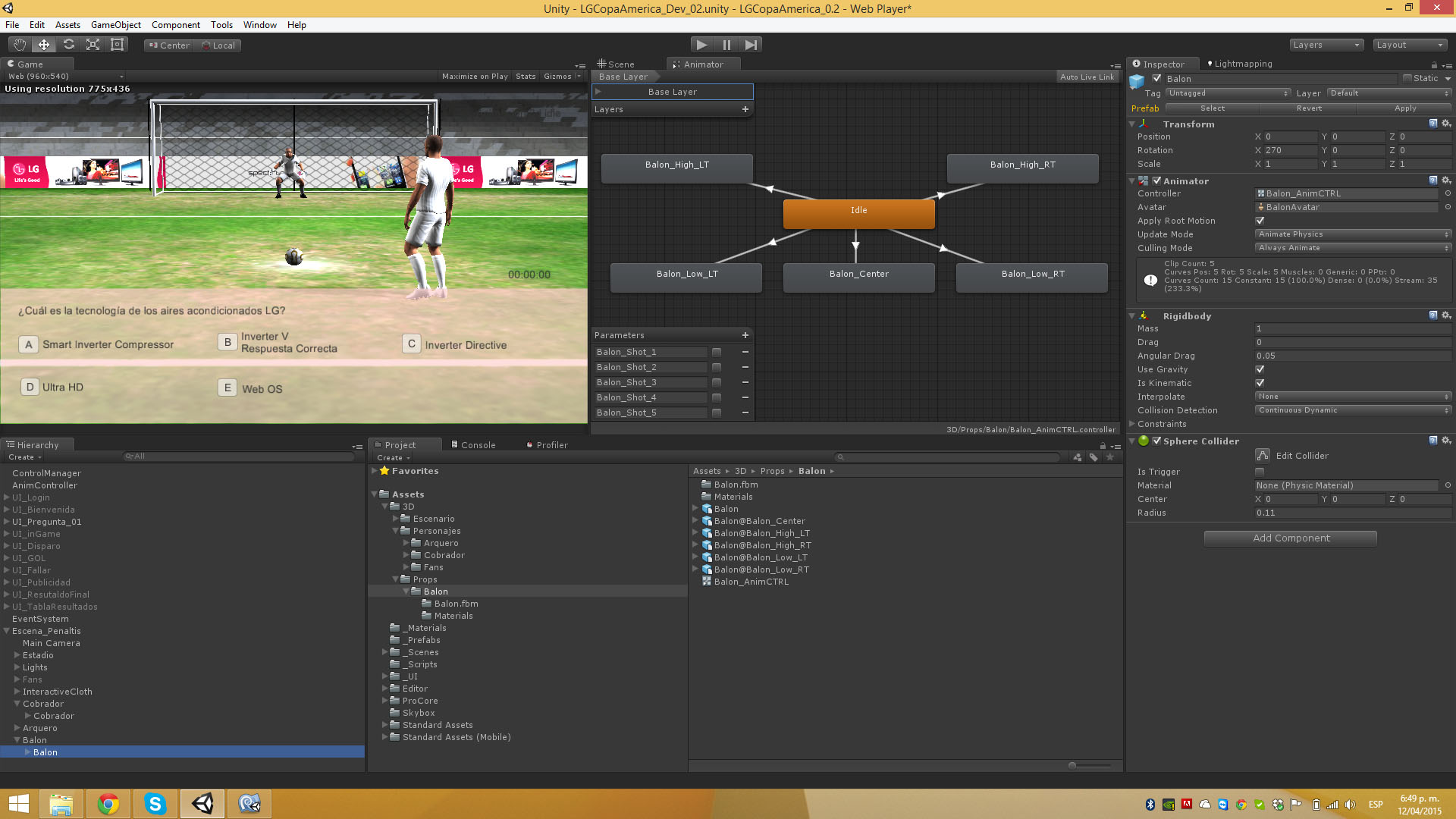Remove the Balon_Shot_5 parameter
The height and width of the screenshot is (819, 1456).
point(745,413)
